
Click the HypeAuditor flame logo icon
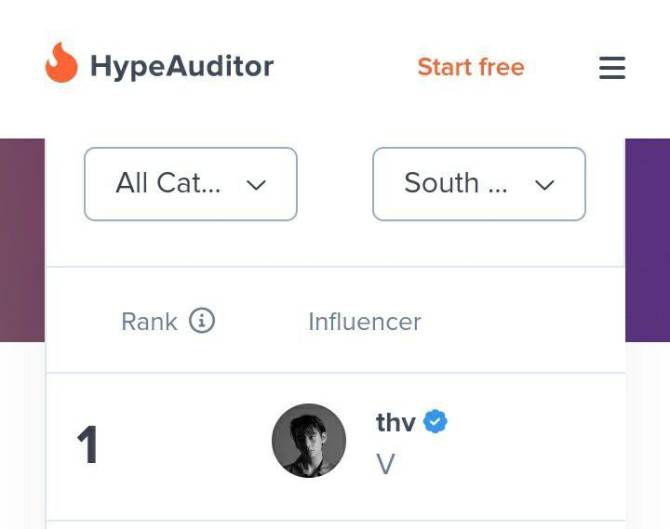tap(62, 62)
